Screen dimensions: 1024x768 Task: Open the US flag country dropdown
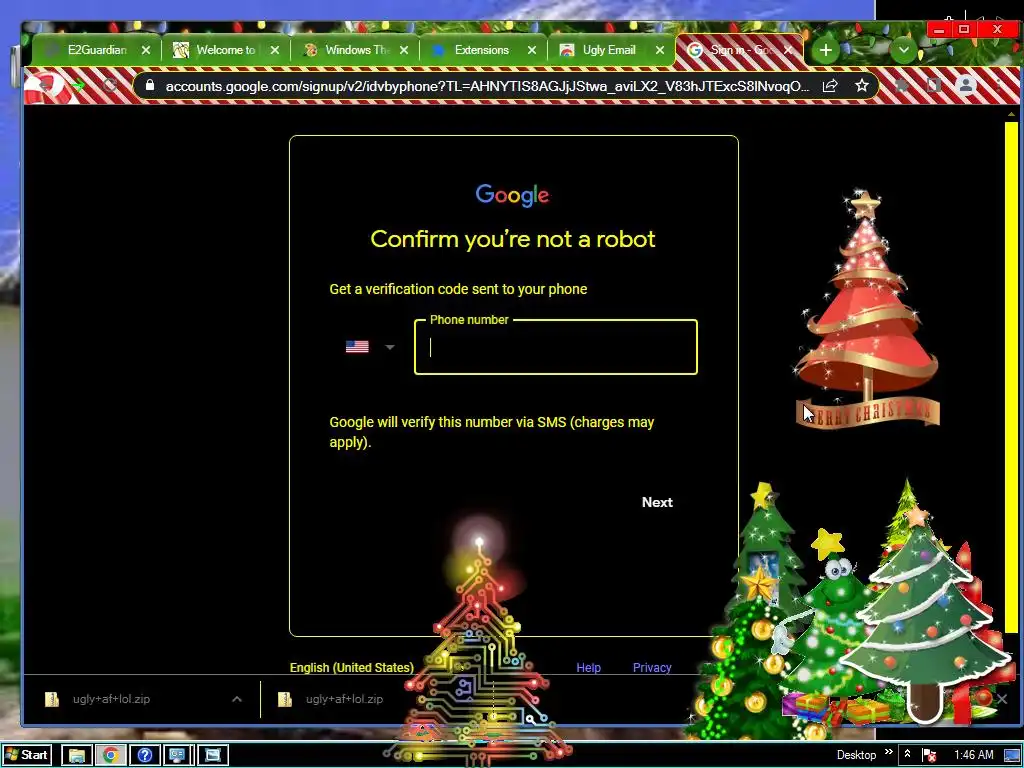tap(370, 347)
